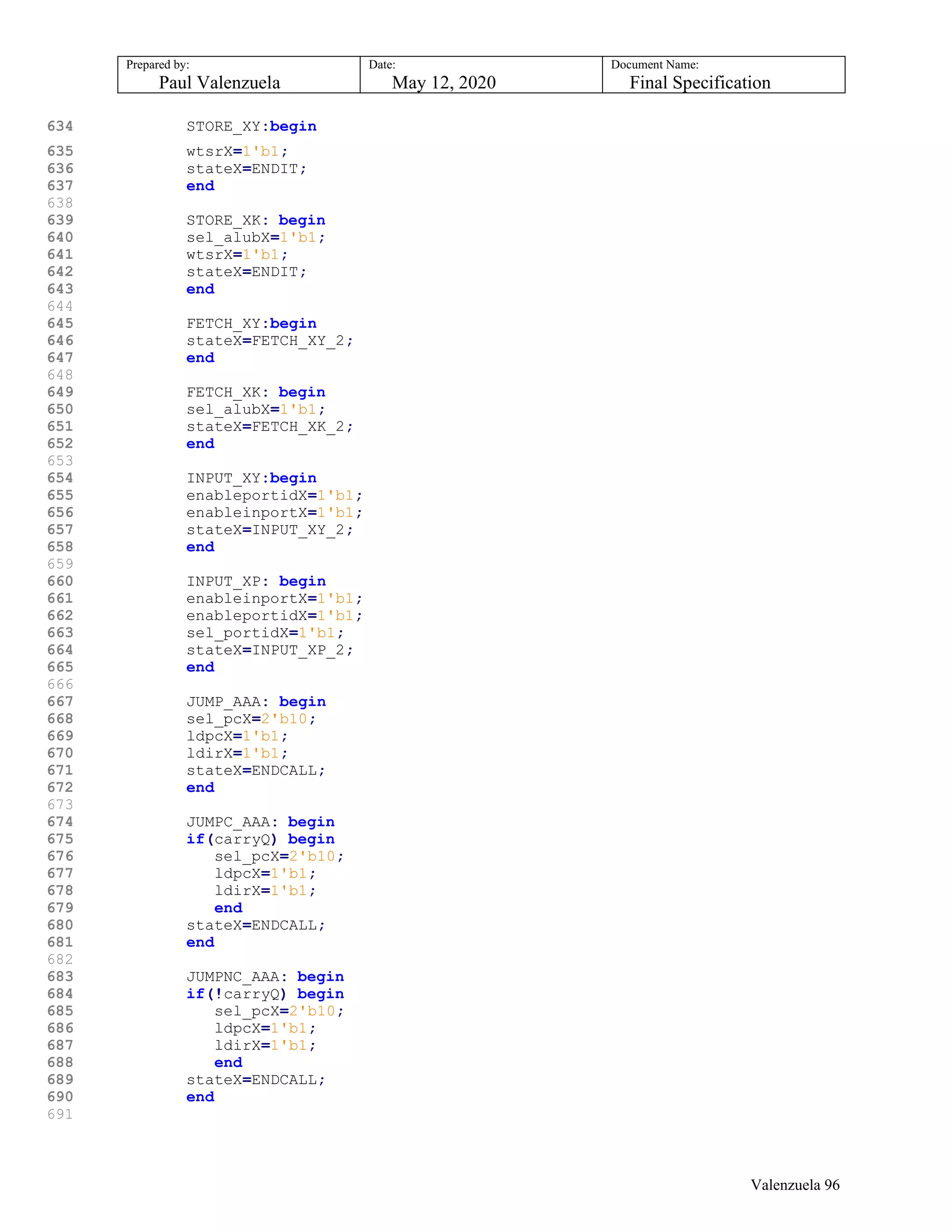Screen dimensions: 952x1232
Task: Click the "end" keyword on line 690
Action: pos(200,1097)
